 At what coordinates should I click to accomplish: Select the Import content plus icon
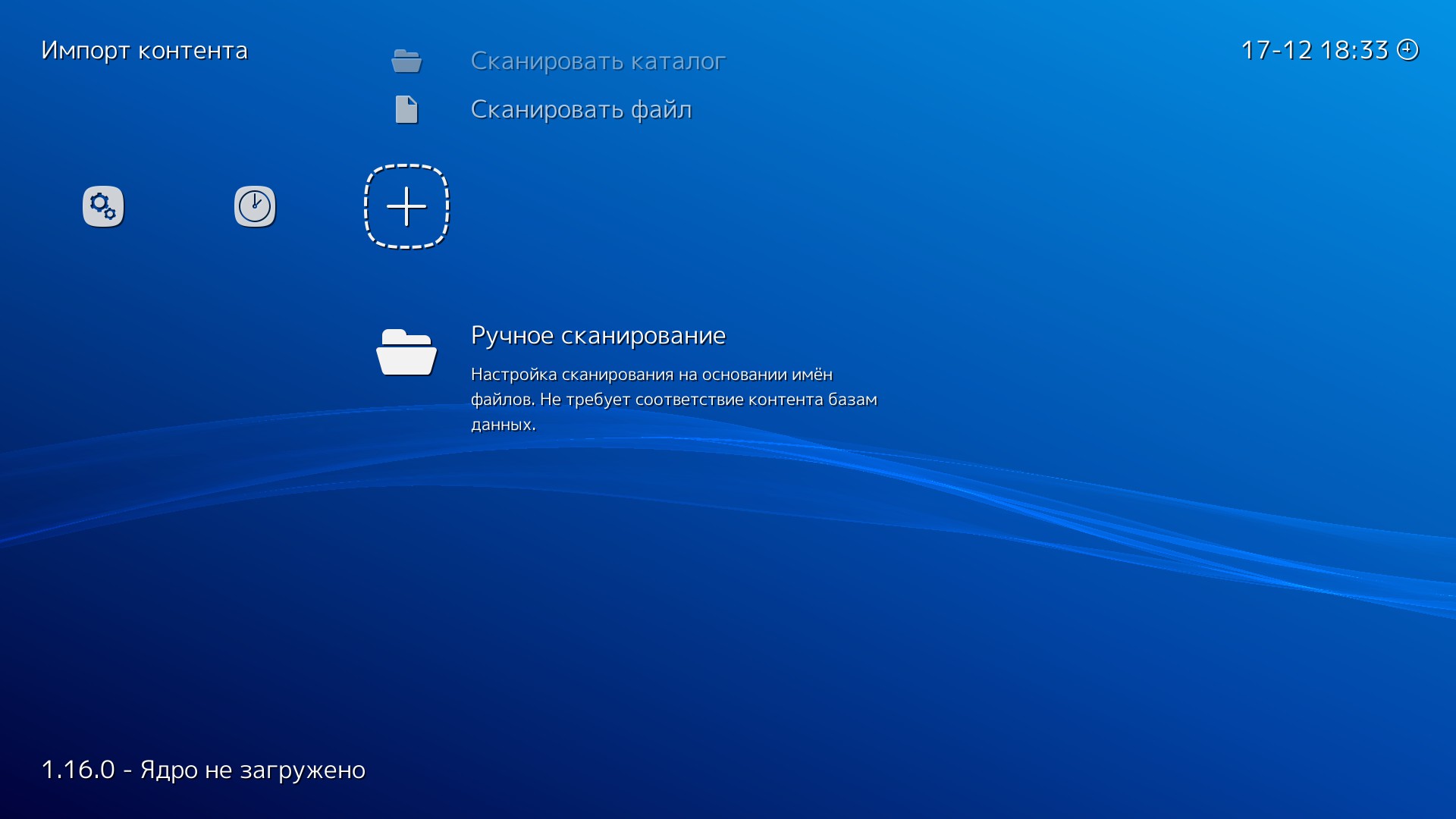[x=406, y=206]
